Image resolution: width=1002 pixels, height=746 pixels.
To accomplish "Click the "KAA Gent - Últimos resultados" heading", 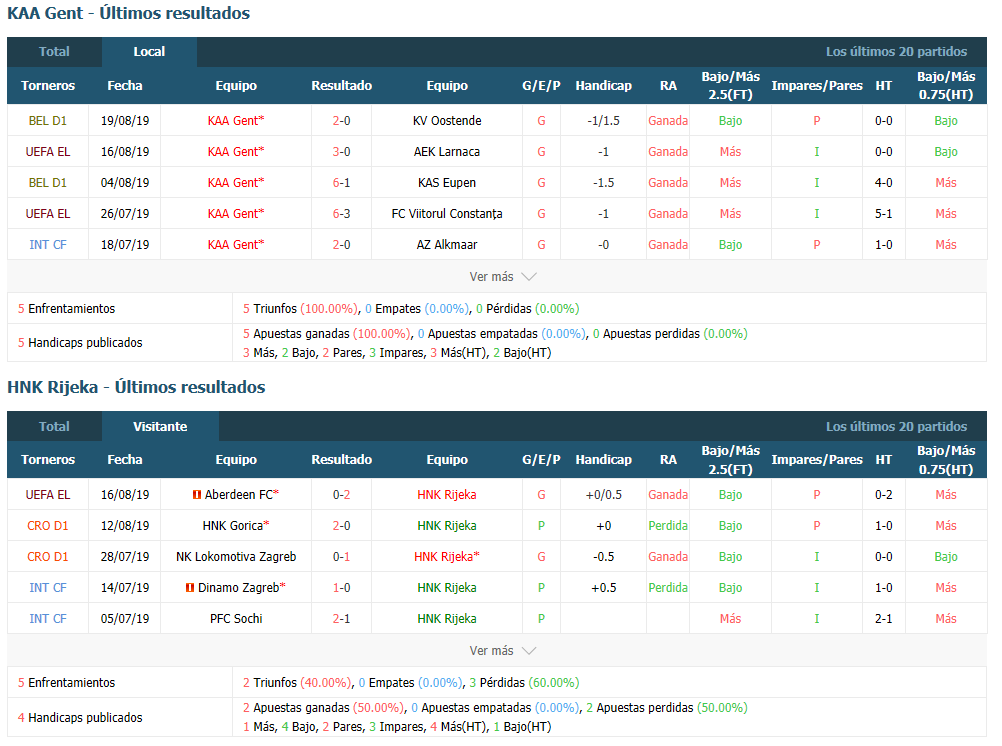I will coord(128,13).
